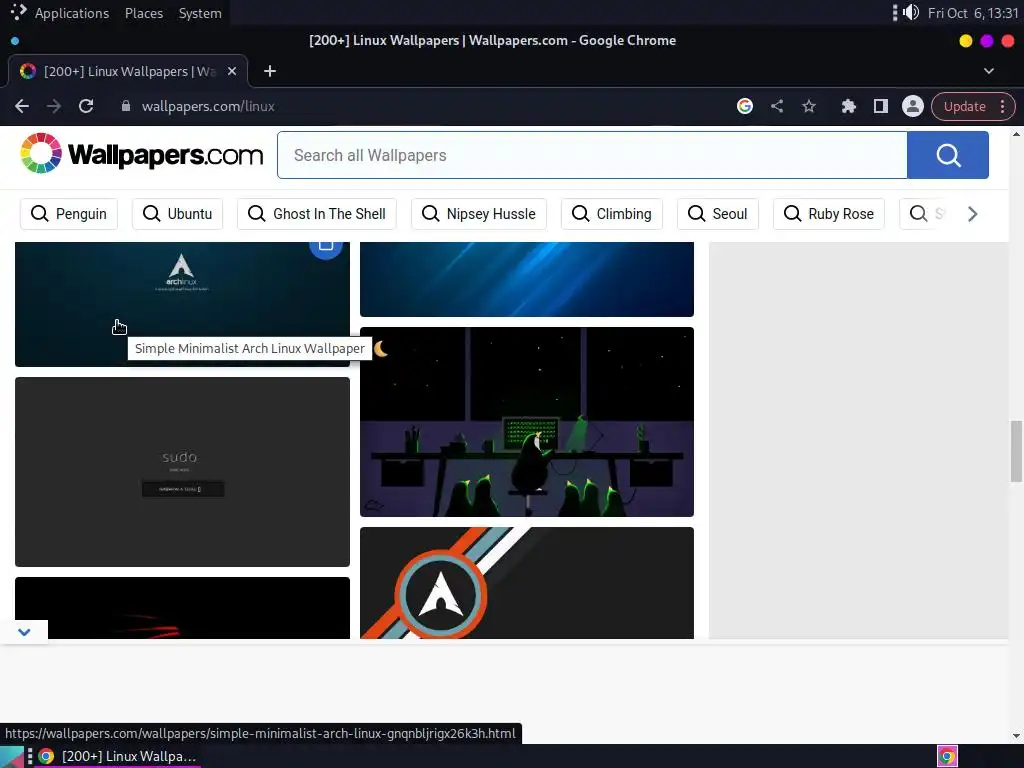Image resolution: width=1024 pixels, height=768 pixels.
Task: Open a new tab with plus
Action: (270, 71)
